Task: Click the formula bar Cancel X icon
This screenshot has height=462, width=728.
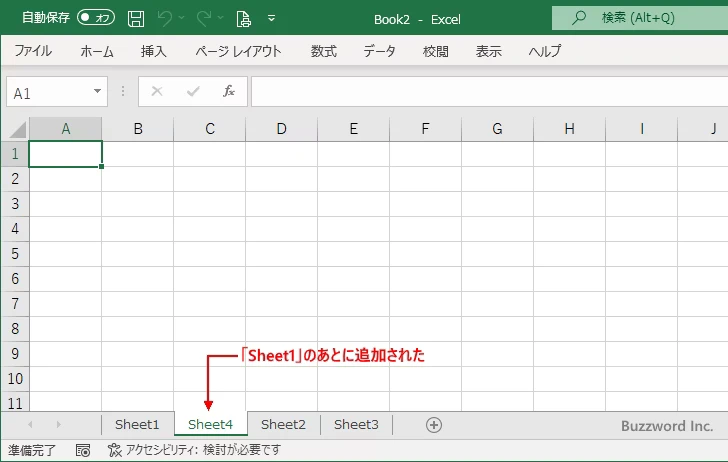Action: [x=157, y=91]
